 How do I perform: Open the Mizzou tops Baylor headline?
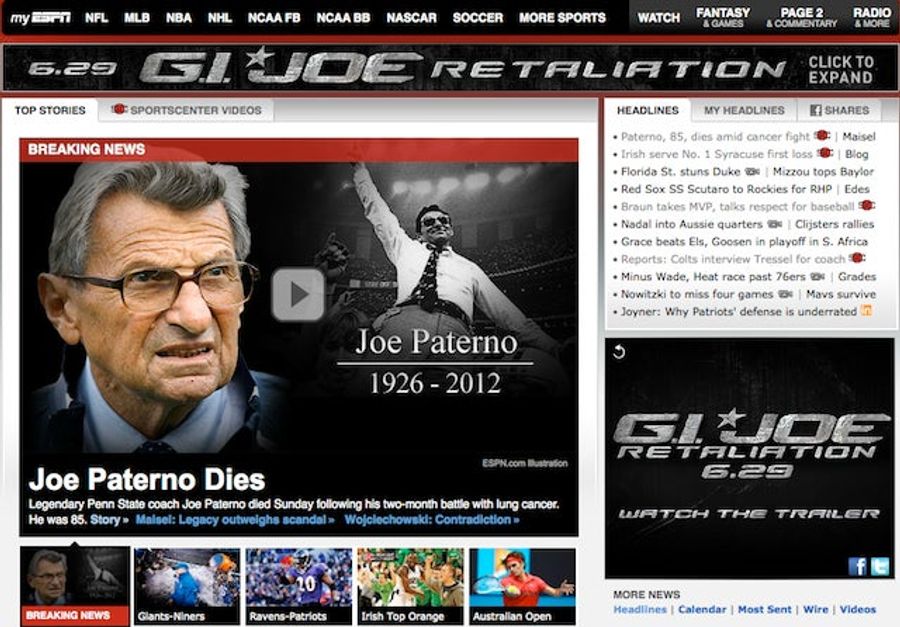[823, 172]
